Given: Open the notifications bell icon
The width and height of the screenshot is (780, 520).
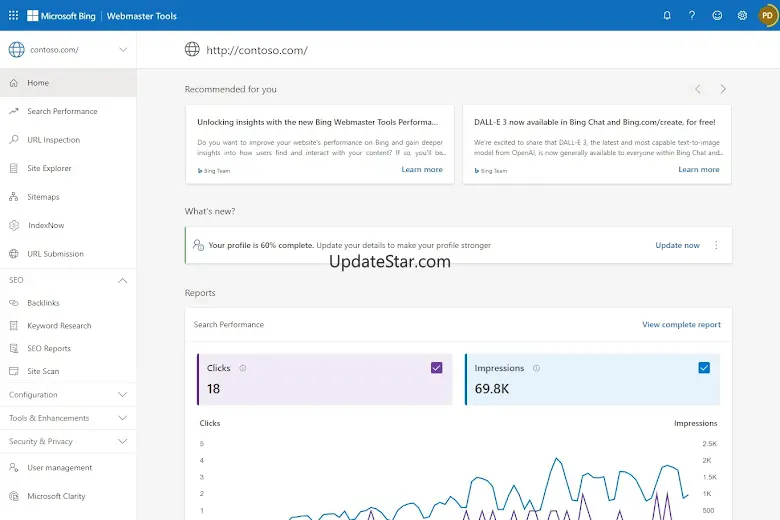Looking at the screenshot, I should tap(667, 16).
